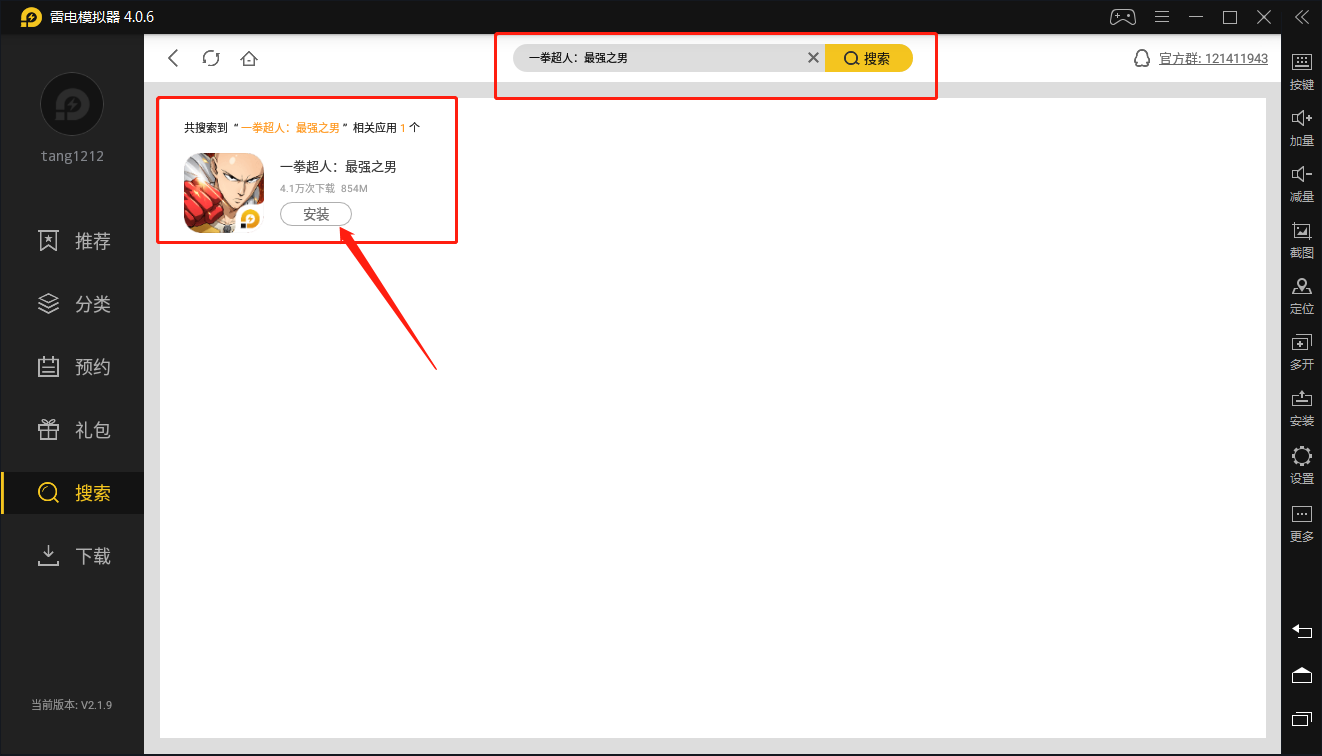Open the 礼包 gift packs section
1322x756 pixels.
(72, 429)
